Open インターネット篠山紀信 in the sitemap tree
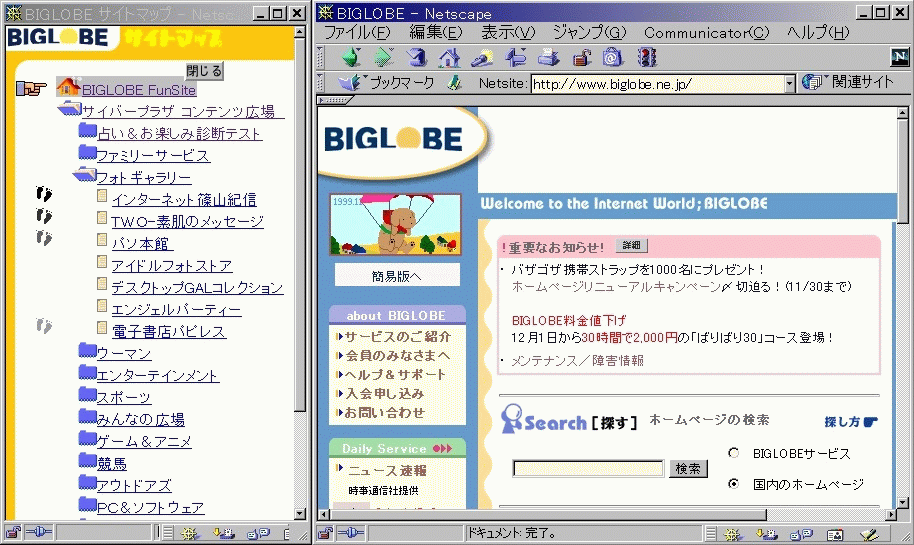The width and height of the screenshot is (914, 545). tap(184, 199)
